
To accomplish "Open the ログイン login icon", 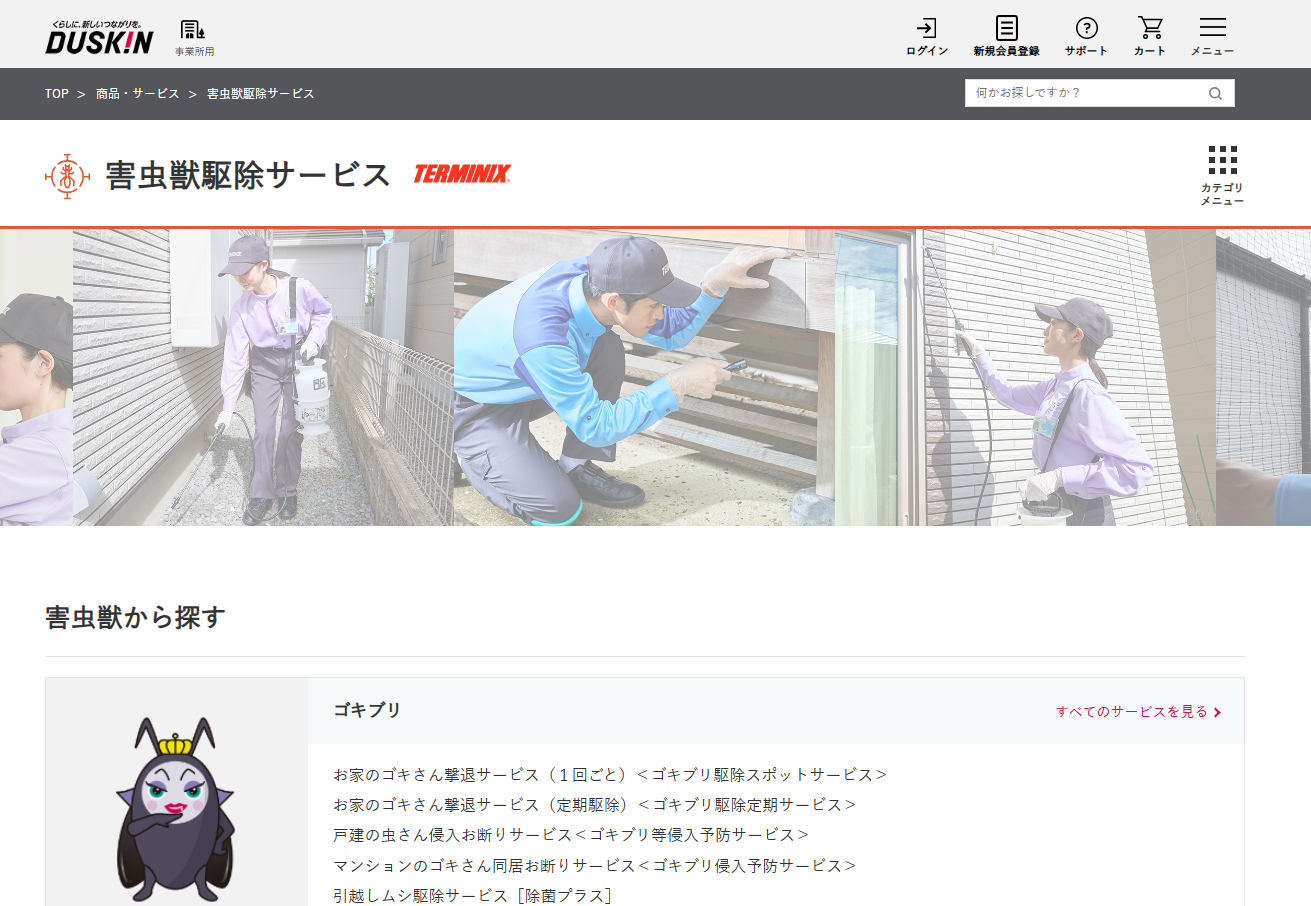I will pos(927,37).
